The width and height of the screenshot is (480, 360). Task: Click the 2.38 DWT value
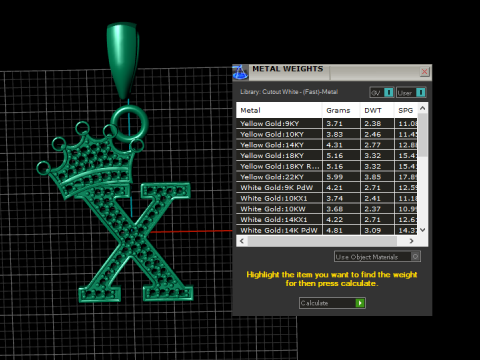[372, 124]
